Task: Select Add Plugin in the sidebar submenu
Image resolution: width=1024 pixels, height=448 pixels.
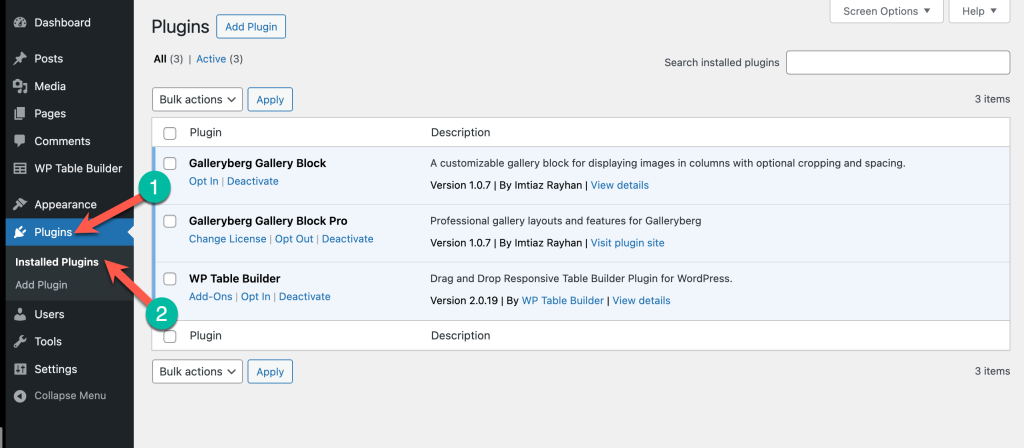Action: [41, 285]
